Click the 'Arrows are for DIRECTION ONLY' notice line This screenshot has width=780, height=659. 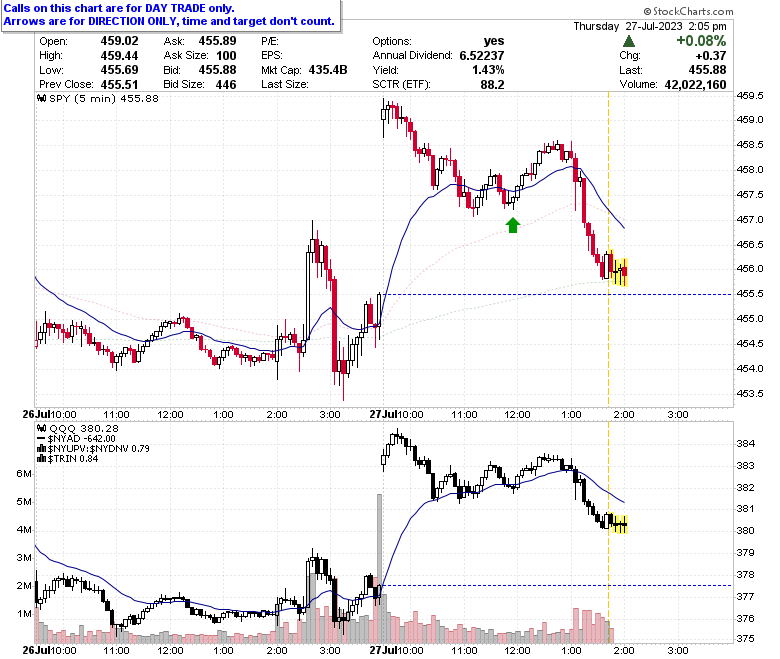pos(169,21)
